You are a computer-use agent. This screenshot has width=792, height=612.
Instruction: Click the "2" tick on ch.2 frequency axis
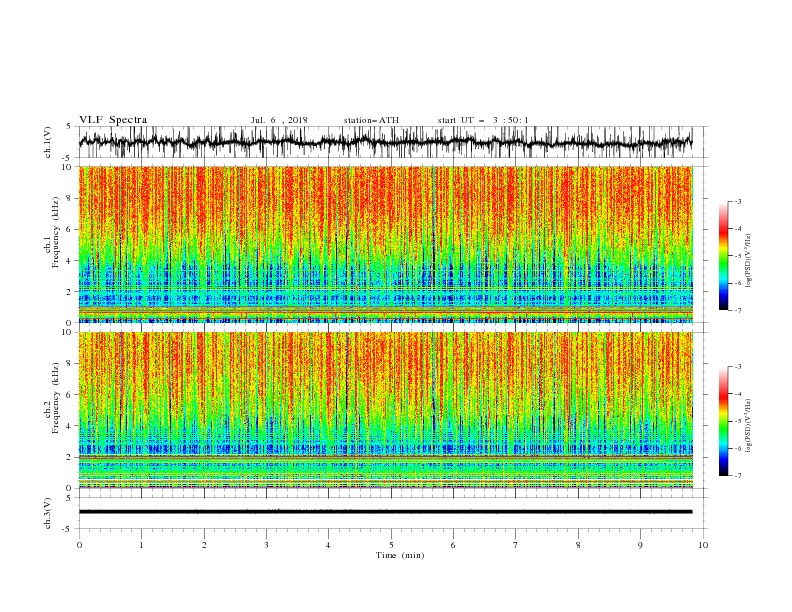(x=71, y=457)
